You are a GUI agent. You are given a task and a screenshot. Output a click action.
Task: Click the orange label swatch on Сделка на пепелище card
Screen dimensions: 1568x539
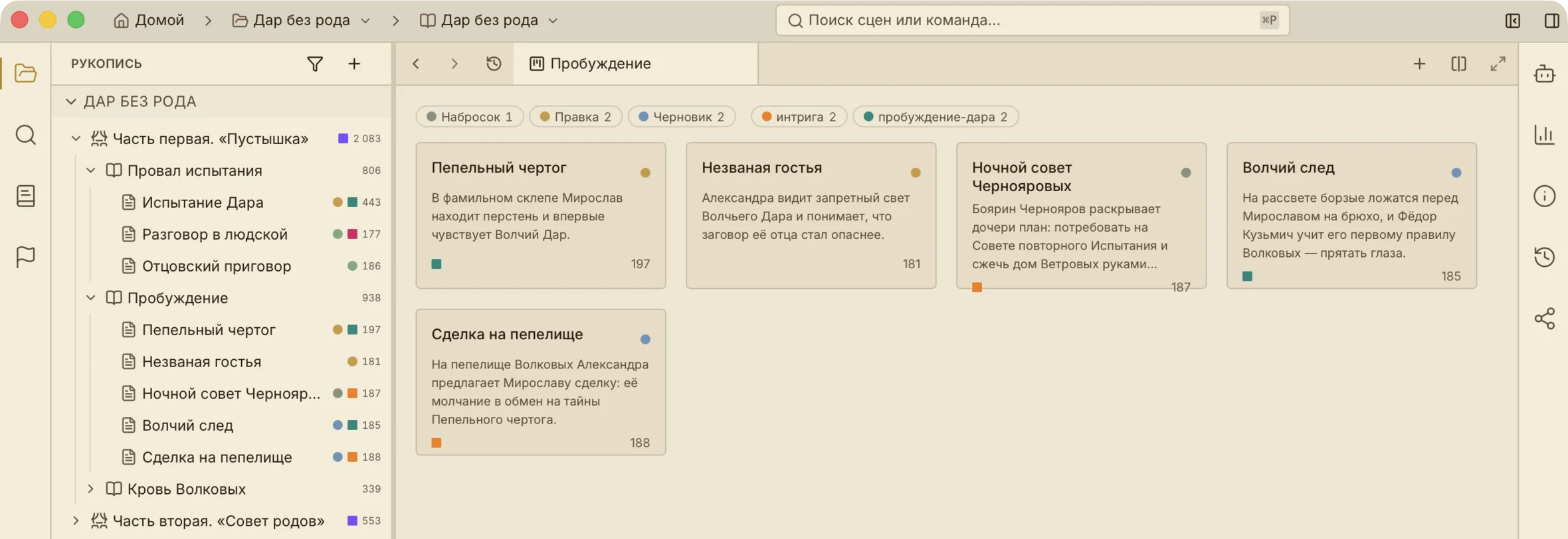437,443
